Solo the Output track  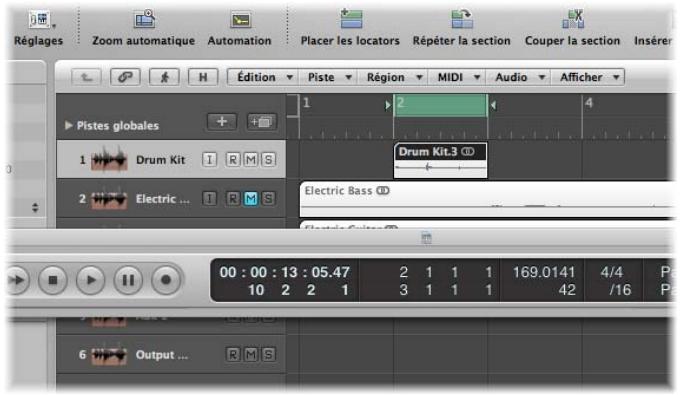pos(268,355)
